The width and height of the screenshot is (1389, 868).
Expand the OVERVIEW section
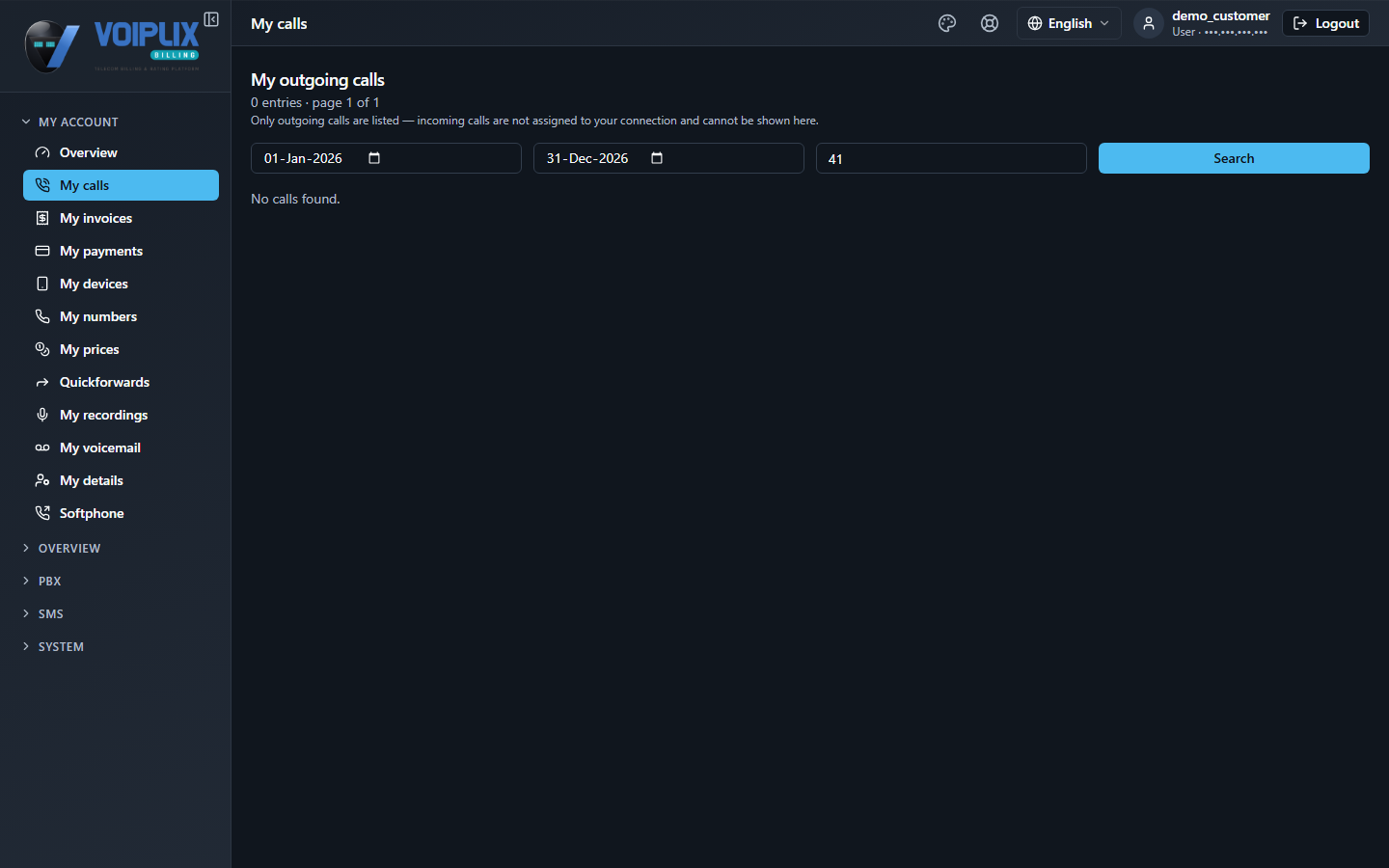point(61,548)
